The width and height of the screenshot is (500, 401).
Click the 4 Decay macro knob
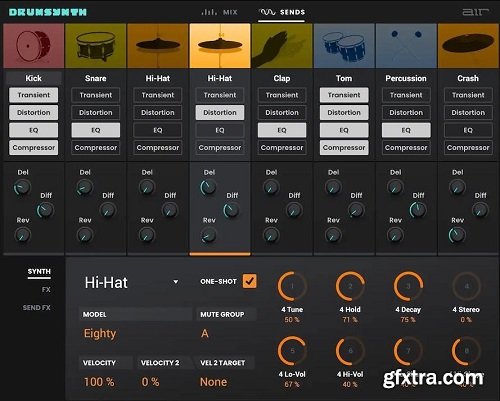pyautogui.click(x=408, y=286)
